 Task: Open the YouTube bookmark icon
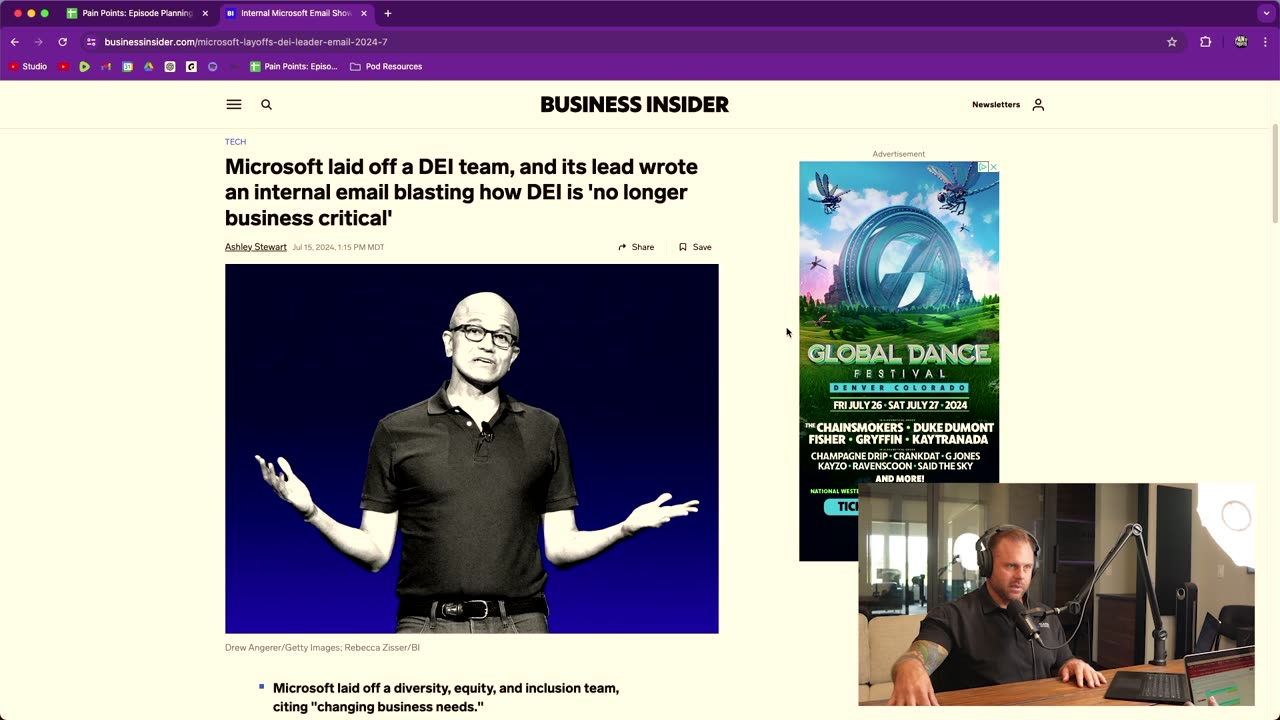point(64,67)
